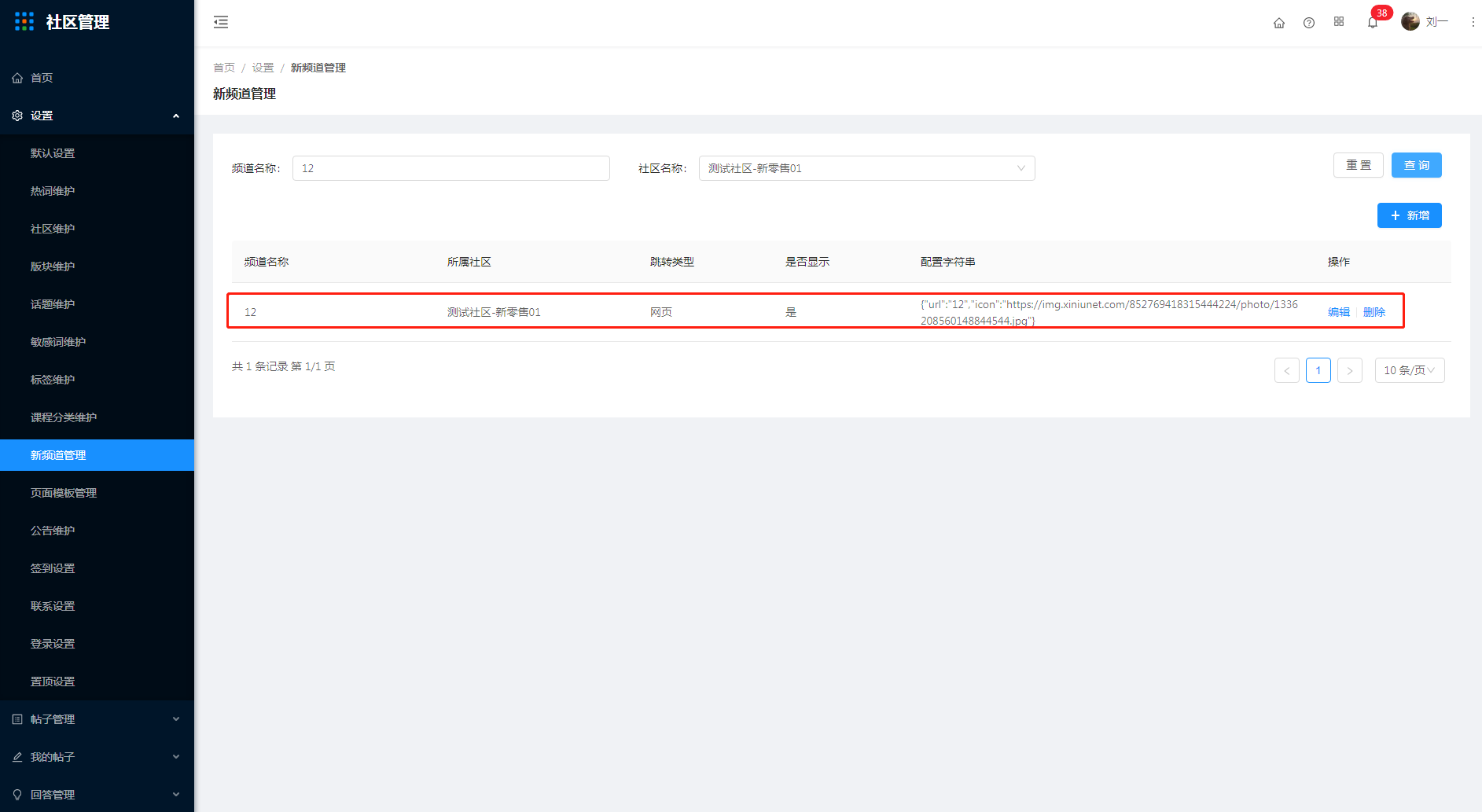Click 删除 link for channel 12

tap(1374, 312)
